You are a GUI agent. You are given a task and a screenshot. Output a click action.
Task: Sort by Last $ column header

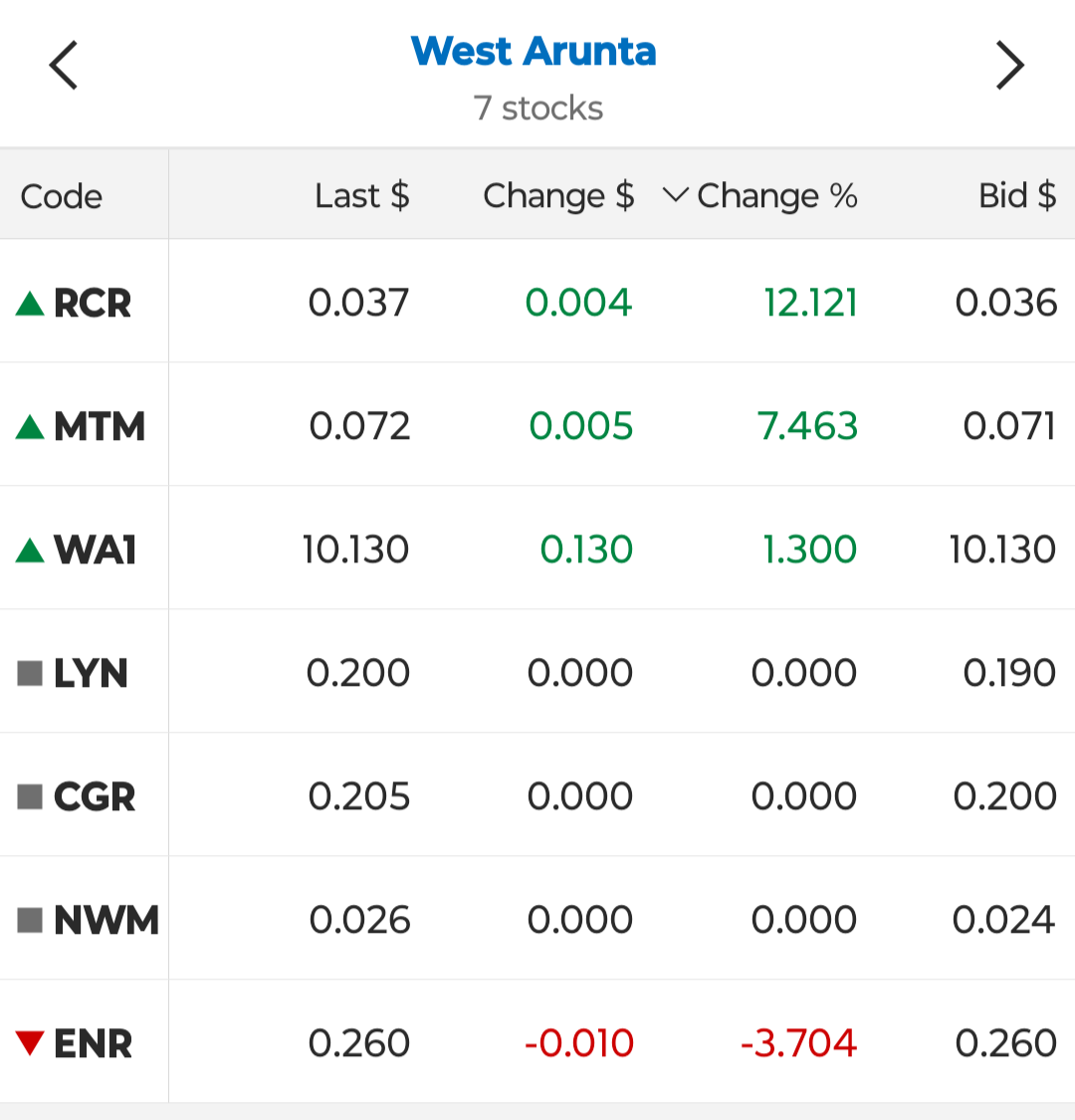(x=362, y=196)
